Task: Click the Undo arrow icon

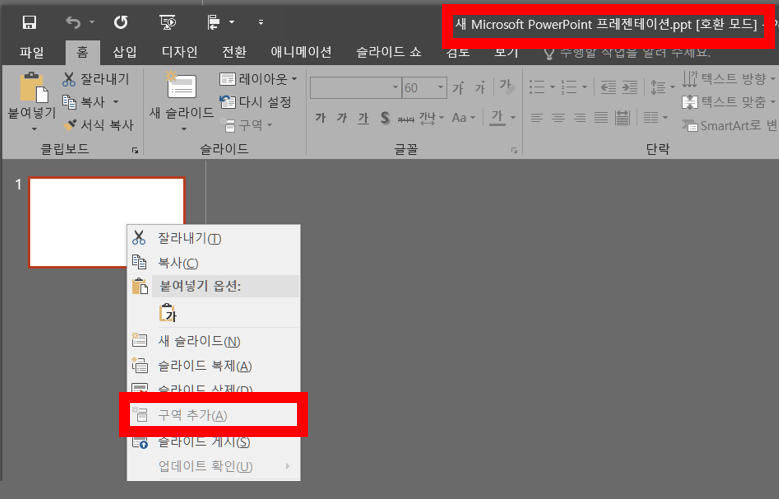Action: coord(73,22)
